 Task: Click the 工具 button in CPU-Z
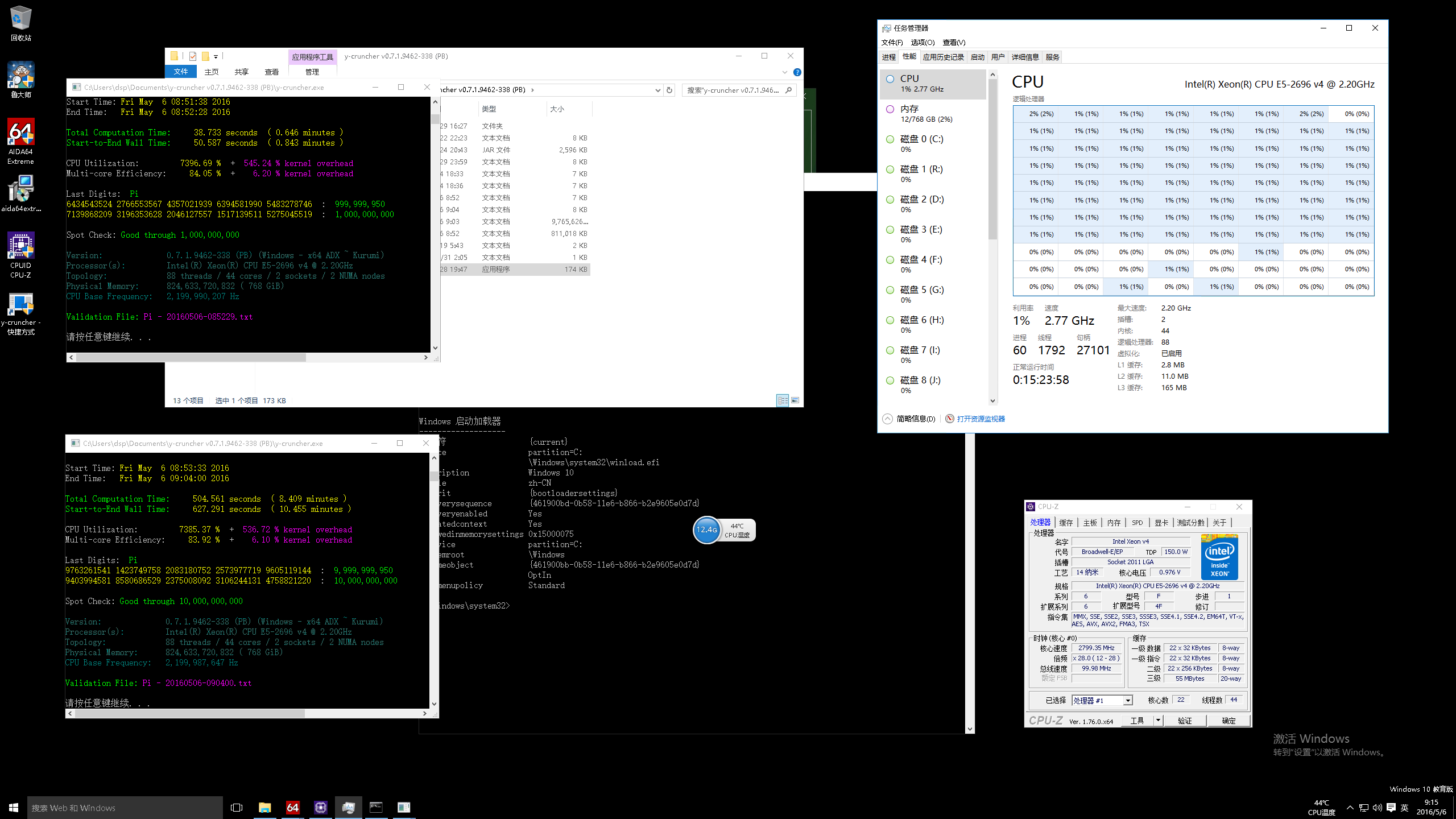(1137, 721)
